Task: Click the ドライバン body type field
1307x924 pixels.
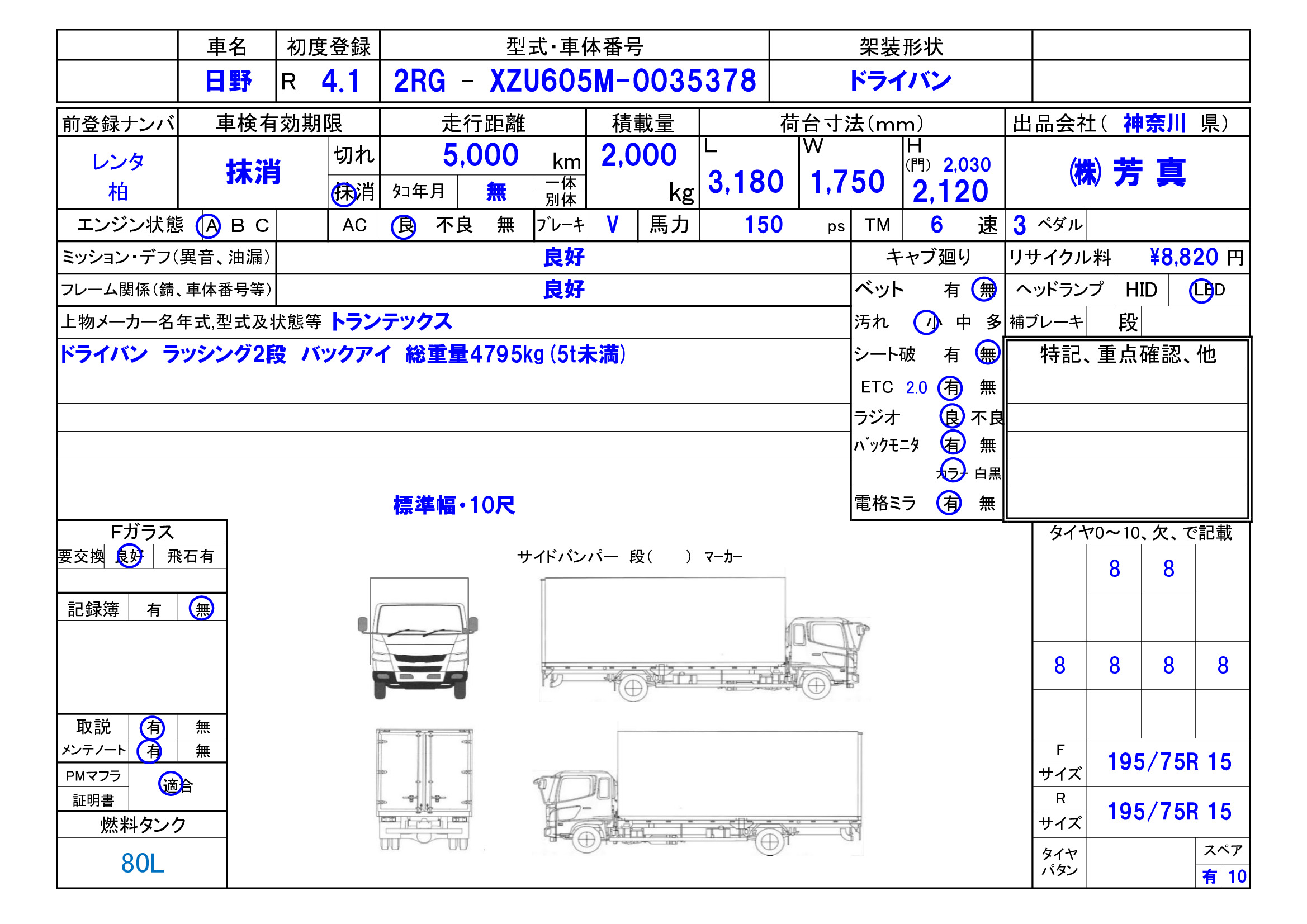Action: [899, 81]
